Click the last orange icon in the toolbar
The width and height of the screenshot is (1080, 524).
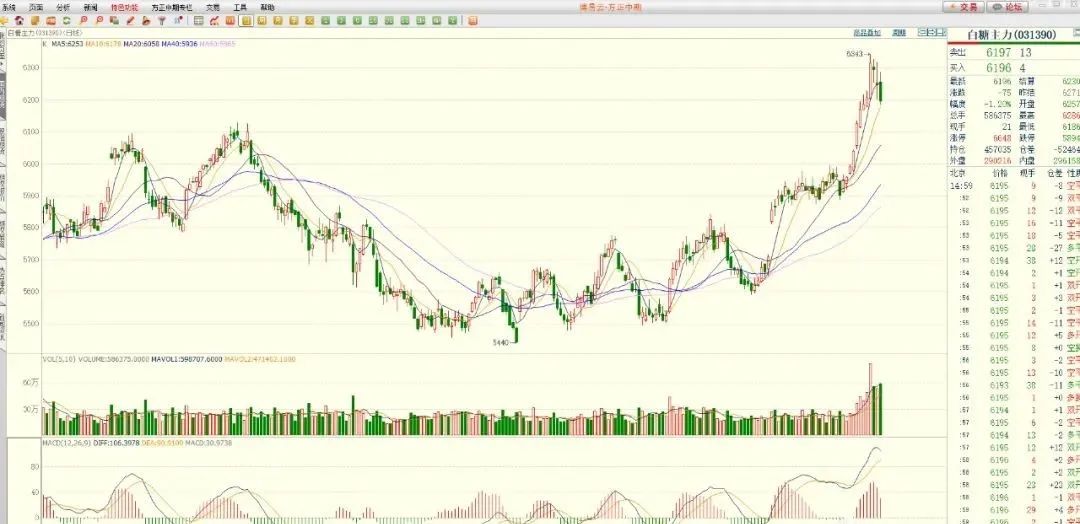pos(472,21)
